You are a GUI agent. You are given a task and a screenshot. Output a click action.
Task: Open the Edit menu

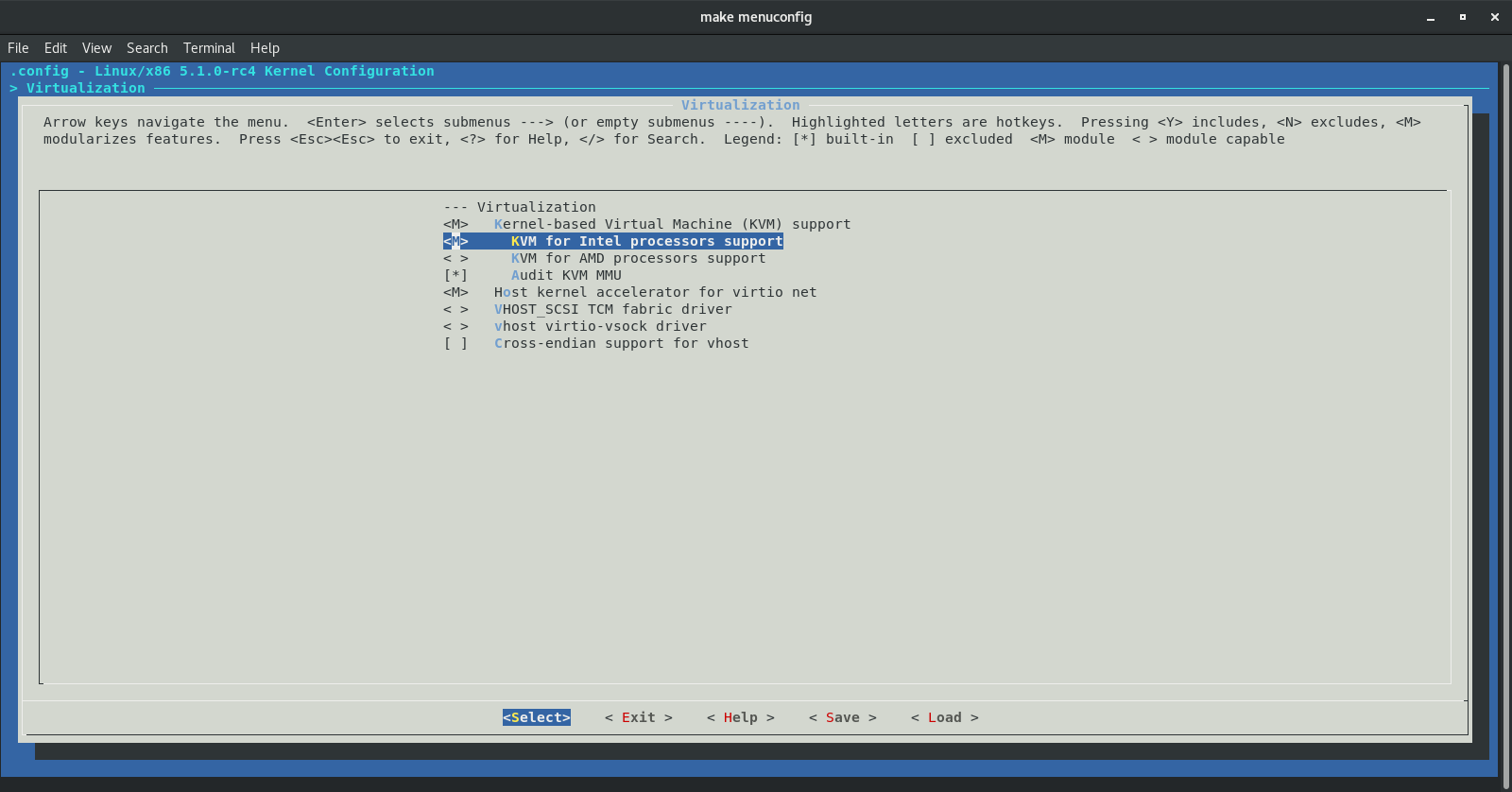[x=56, y=48]
